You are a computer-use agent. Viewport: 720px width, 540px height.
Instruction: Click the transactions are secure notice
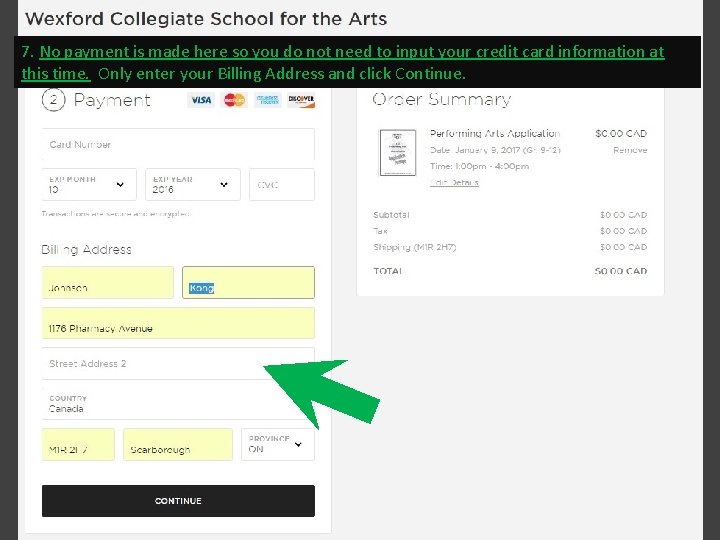pyautogui.click(x=115, y=214)
